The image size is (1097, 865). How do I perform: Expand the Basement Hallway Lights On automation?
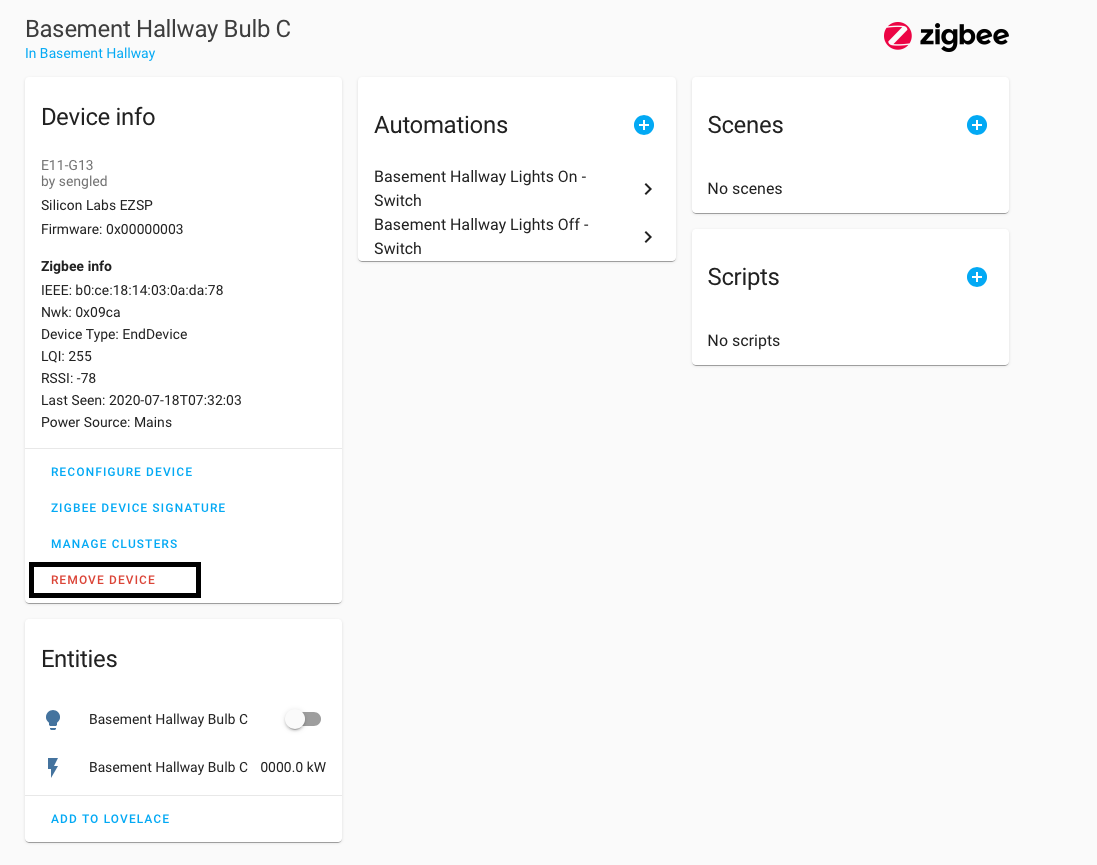click(647, 188)
